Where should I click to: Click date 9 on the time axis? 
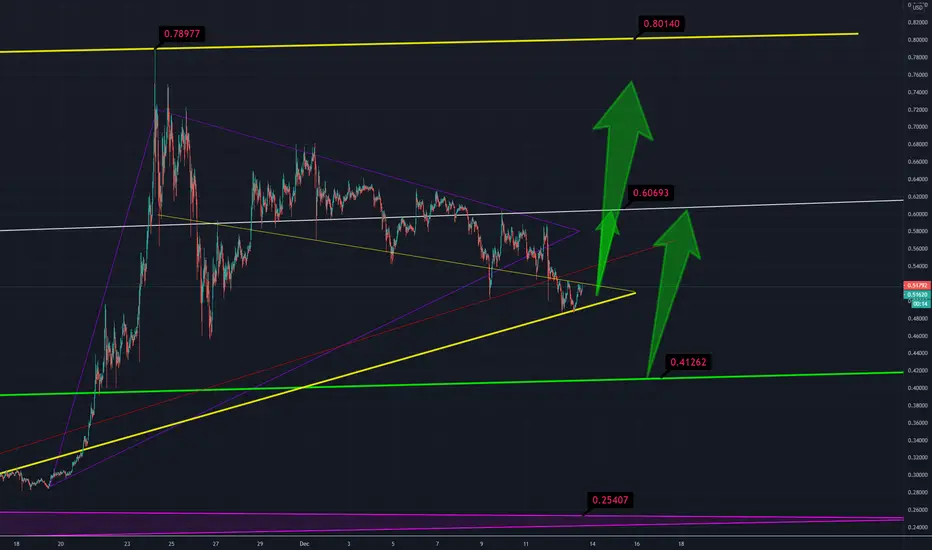pyautogui.click(x=481, y=544)
